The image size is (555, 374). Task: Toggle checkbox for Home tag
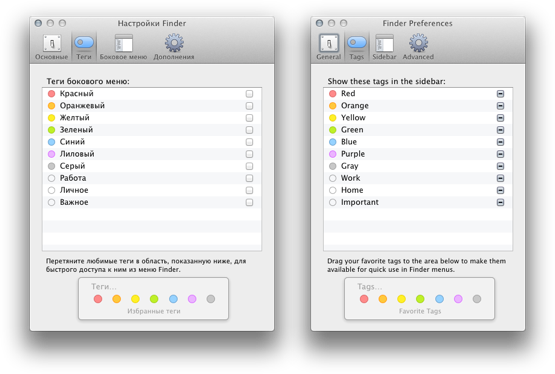point(500,190)
